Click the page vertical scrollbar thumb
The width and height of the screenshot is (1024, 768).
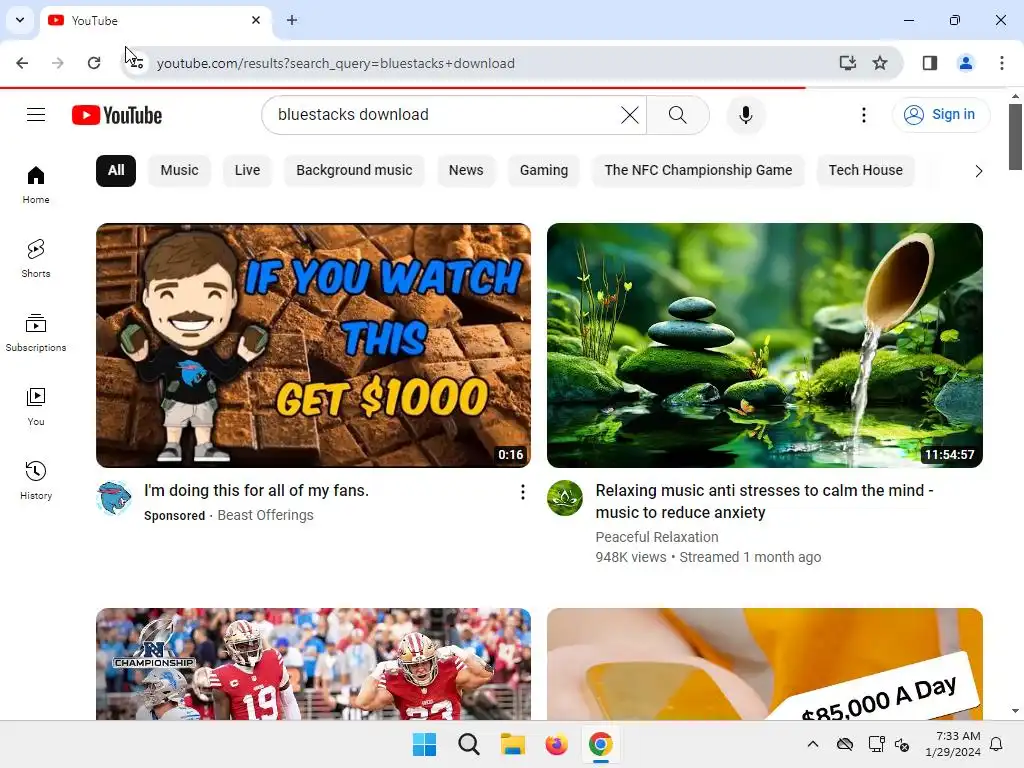[1016, 136]
